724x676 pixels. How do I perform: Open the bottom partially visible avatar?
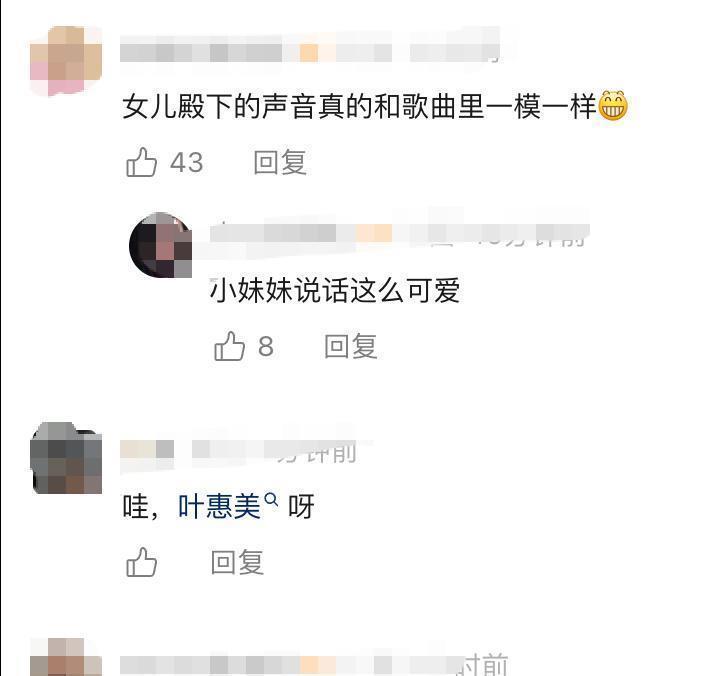click(x=66, y=657)
